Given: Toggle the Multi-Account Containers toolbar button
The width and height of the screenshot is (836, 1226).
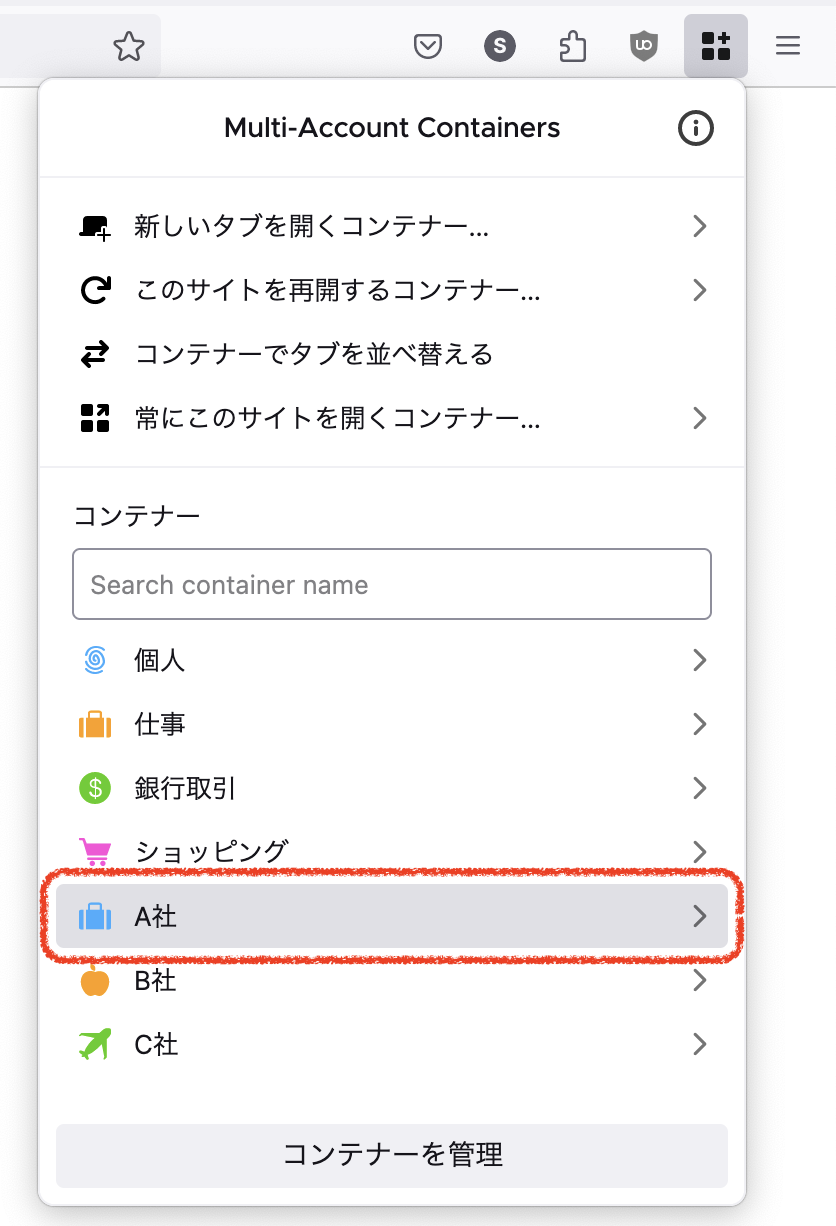Looking at the screenshot, I should click(716, 46).
